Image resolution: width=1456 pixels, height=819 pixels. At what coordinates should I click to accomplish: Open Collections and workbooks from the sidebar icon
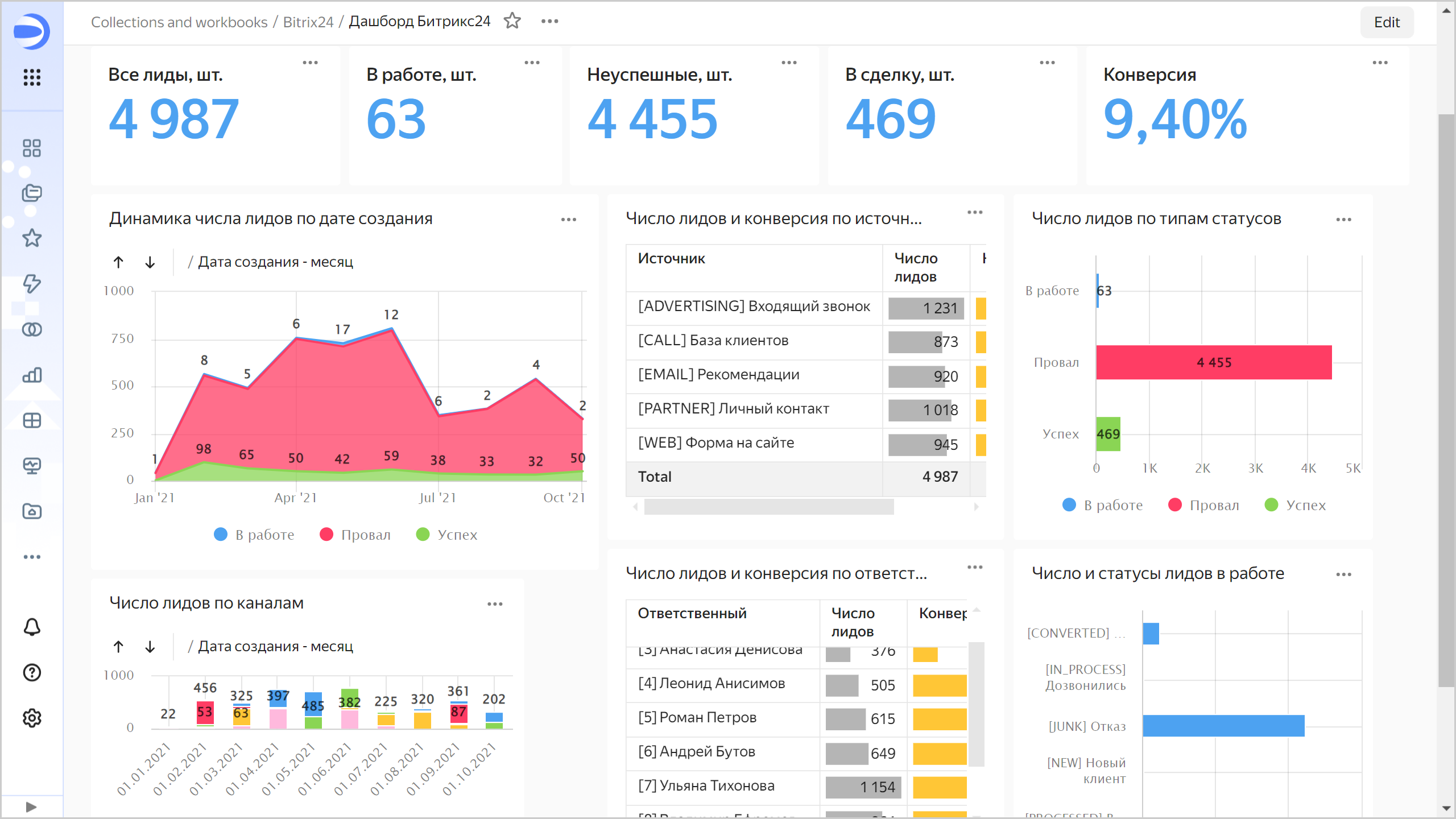pos(31,192)
